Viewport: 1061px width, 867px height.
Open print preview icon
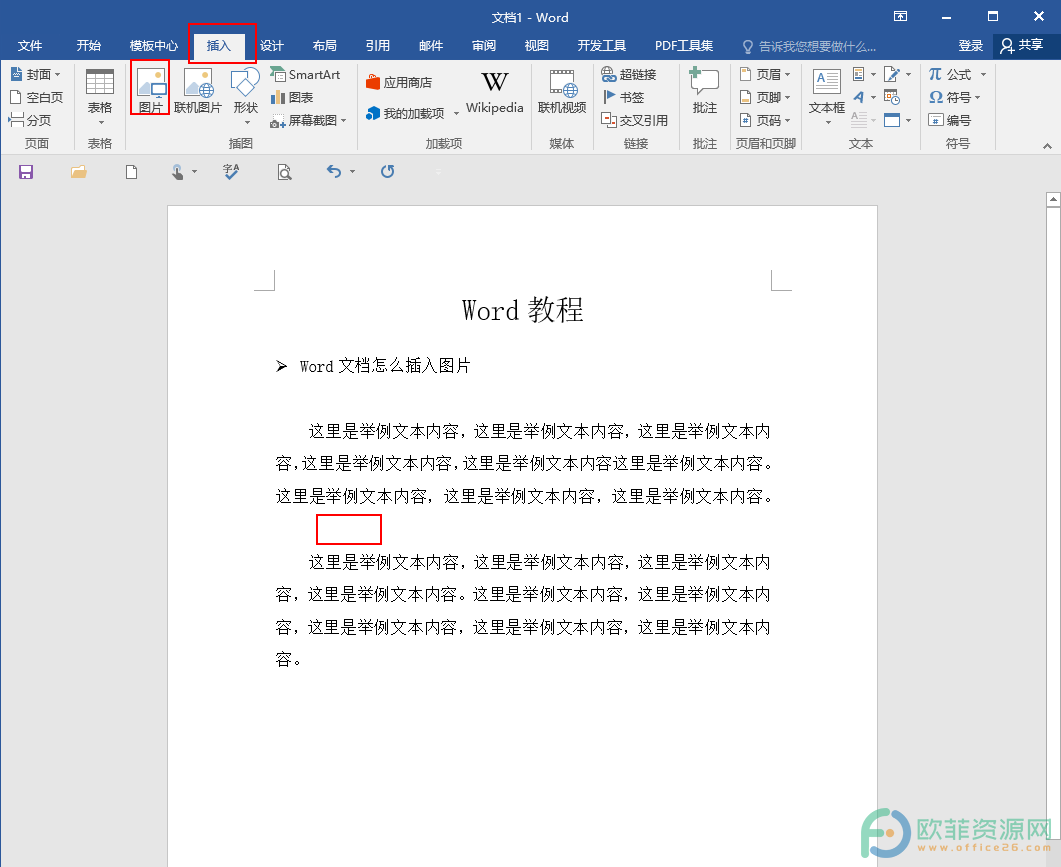(284, 172)
